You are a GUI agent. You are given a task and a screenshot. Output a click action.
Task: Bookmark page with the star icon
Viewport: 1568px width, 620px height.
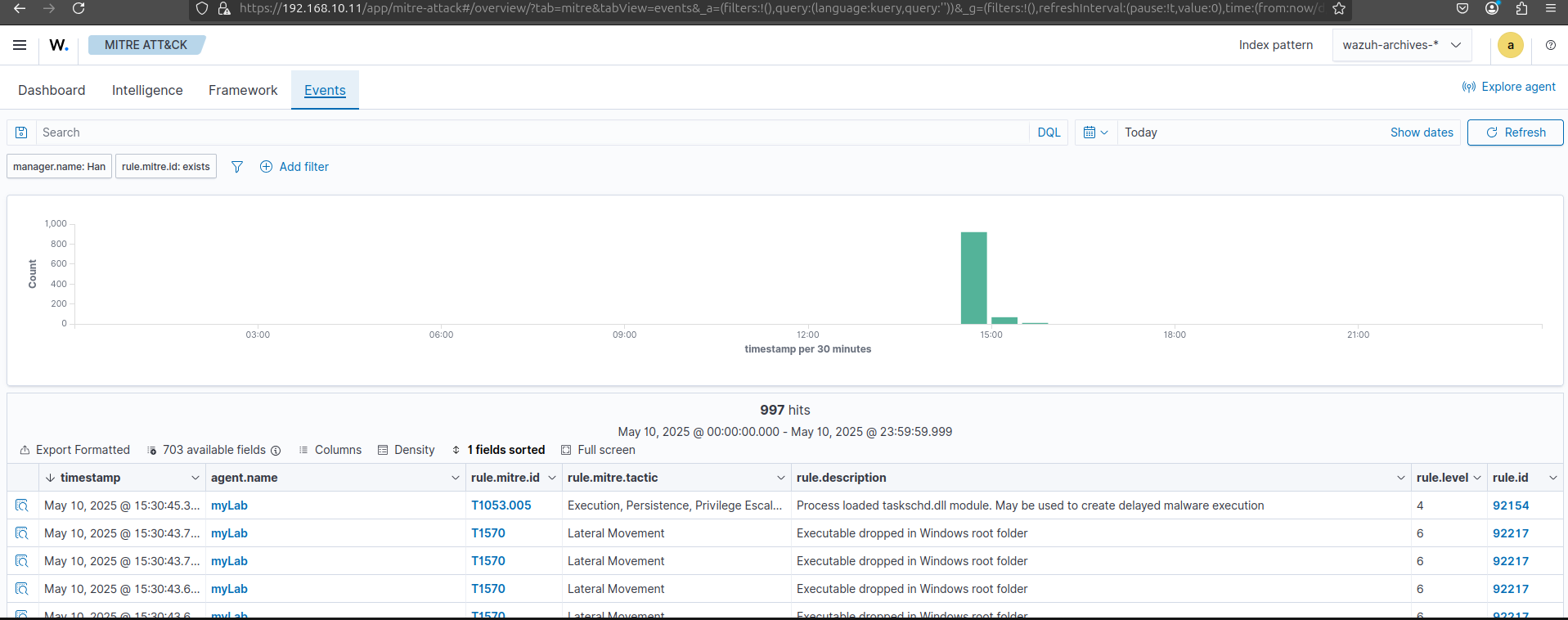(1339, 9)
